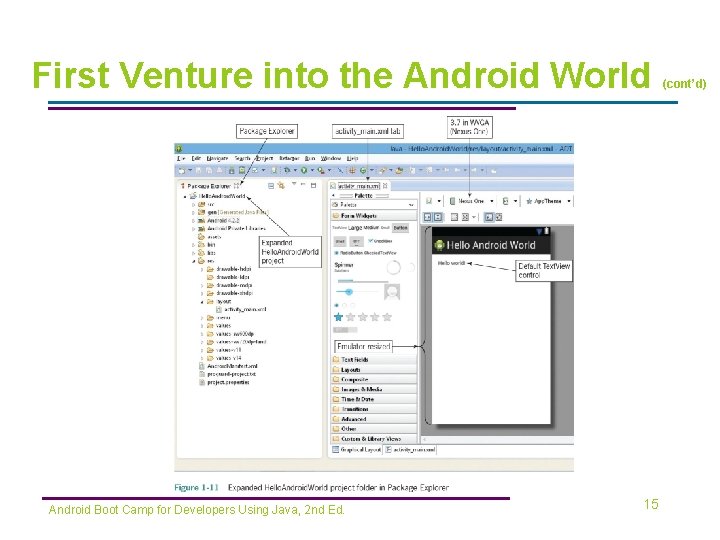Screen dimensions: 720x540
Task: Collapse the res folder
Action: pyautogui.click(x=193, y=261)
